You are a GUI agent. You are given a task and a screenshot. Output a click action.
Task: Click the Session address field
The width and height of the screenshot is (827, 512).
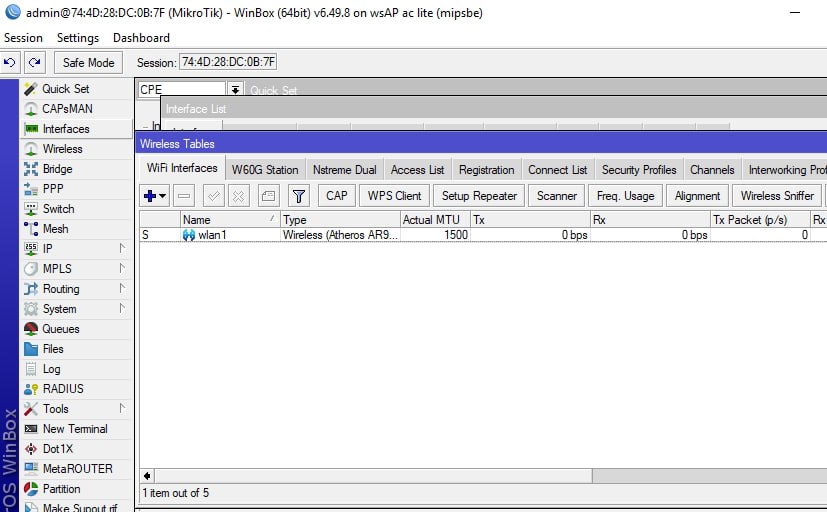(x=228, y=62)
